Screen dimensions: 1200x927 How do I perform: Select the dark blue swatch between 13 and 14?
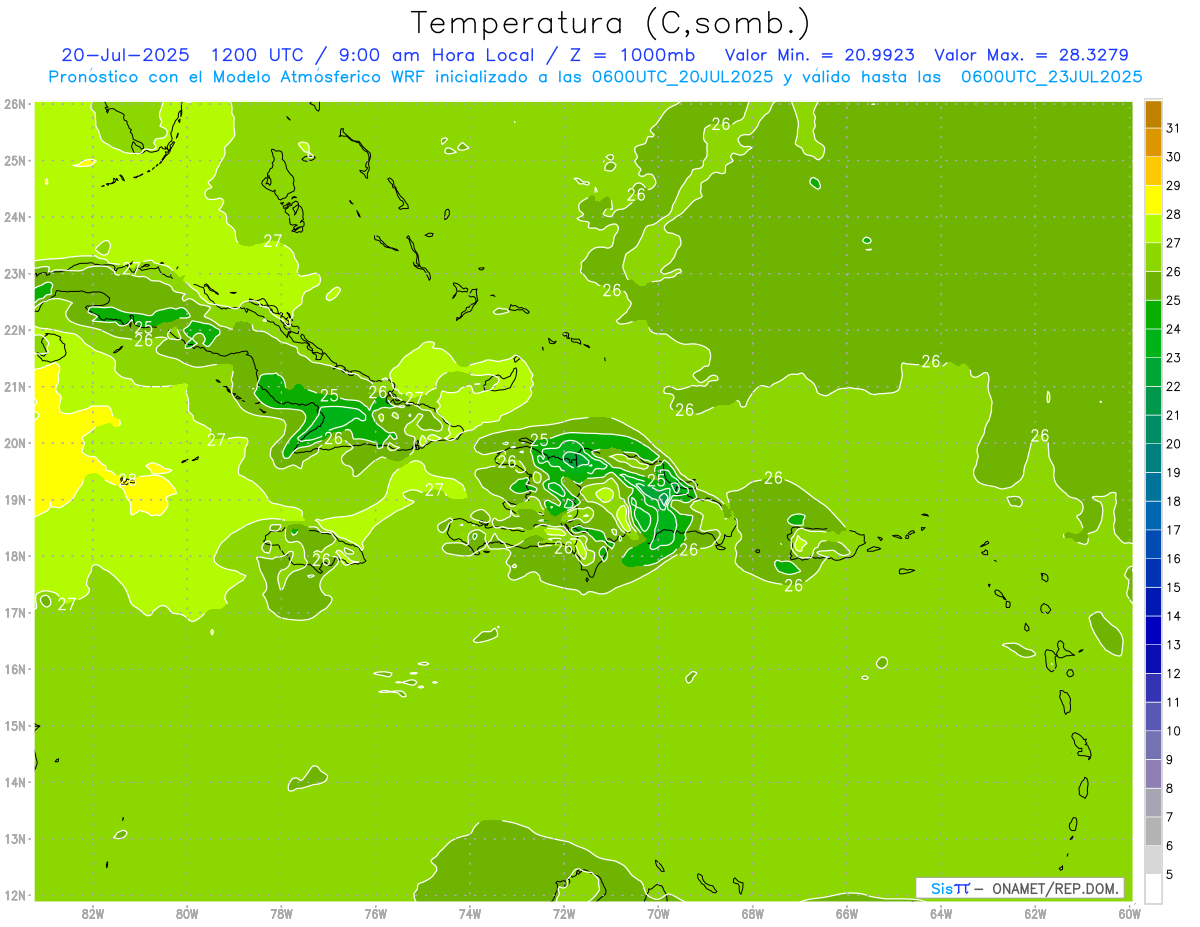(x=1153, y=630)
